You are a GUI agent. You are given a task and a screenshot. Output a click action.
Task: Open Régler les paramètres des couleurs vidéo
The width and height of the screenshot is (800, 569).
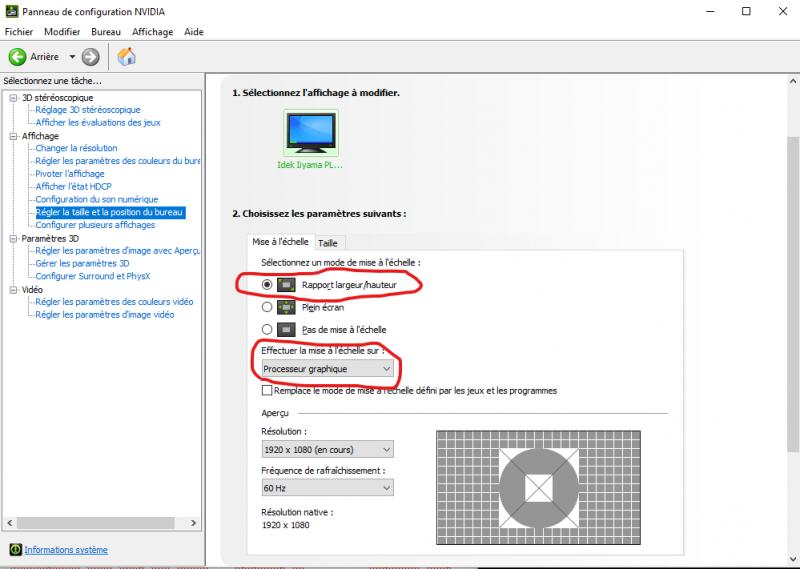pyautogui.click(x=114, y=302)
